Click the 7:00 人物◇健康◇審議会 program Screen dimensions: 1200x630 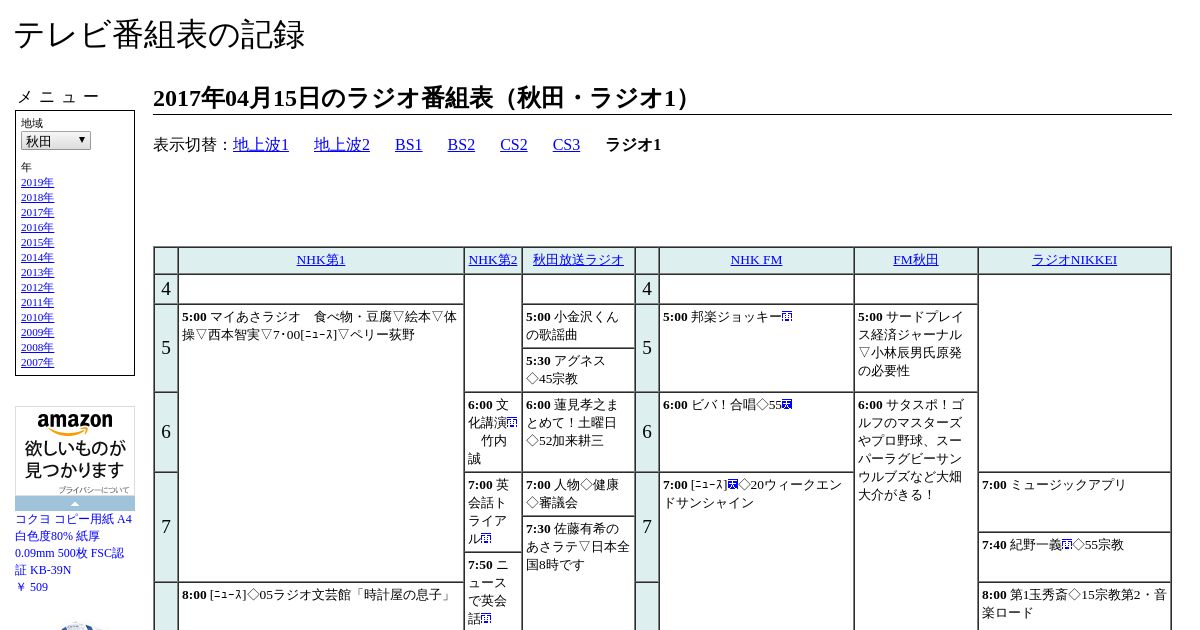click(578, 494)
